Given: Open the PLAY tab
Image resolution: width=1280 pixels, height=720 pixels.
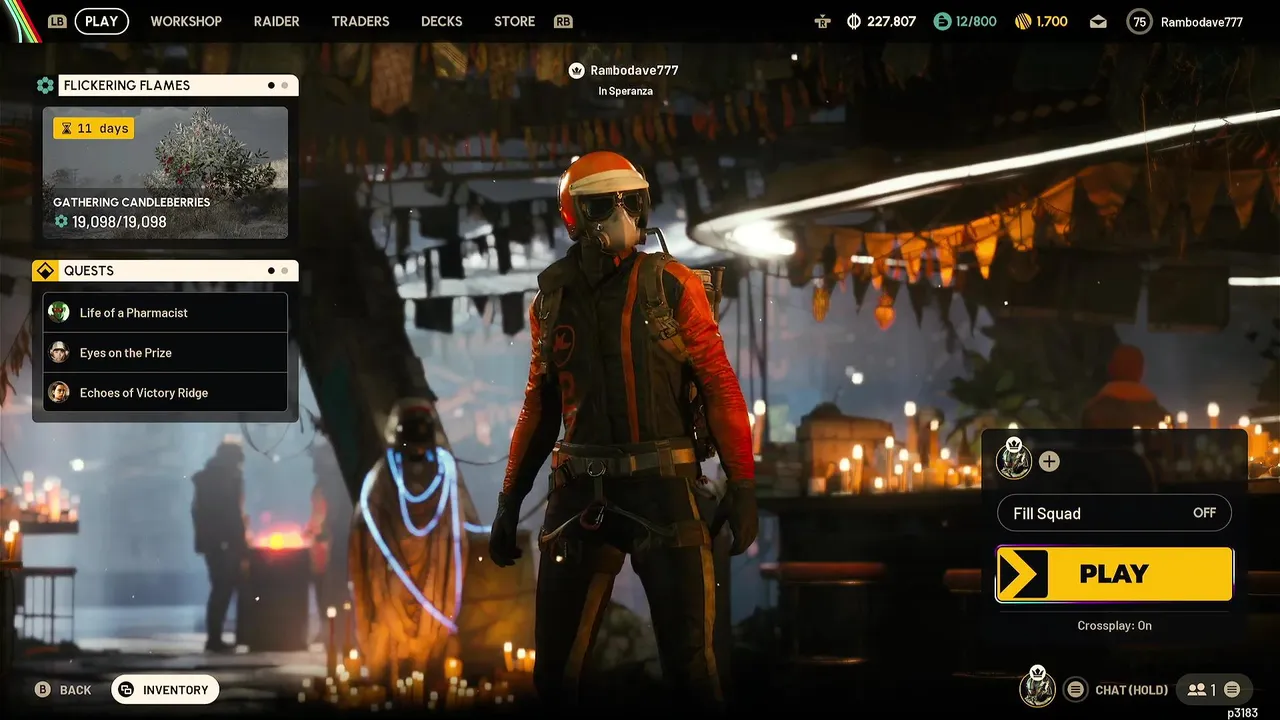Looking at the screenshot, I should [x=101, y=21].
